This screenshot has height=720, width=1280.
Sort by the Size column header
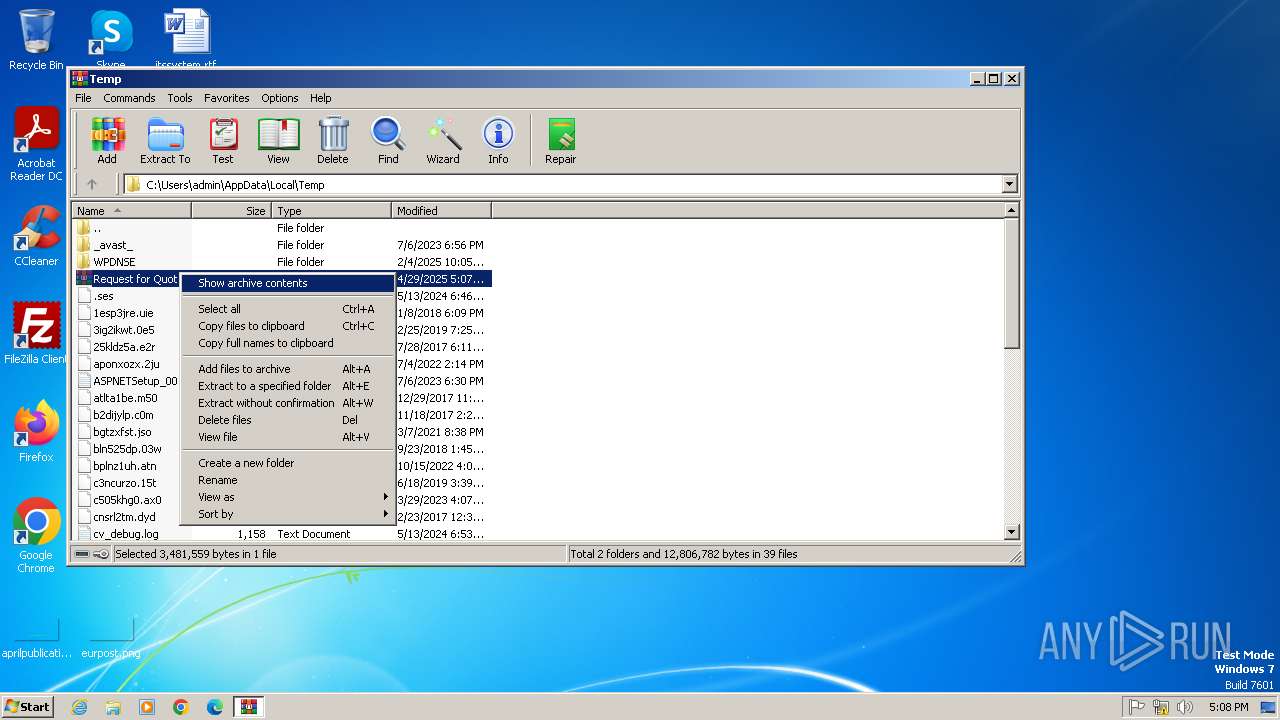231,211
